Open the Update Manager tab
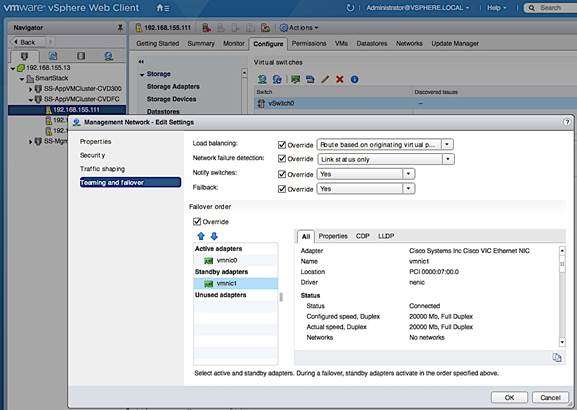This screenshot has width=577, height=410. [455, 43]
